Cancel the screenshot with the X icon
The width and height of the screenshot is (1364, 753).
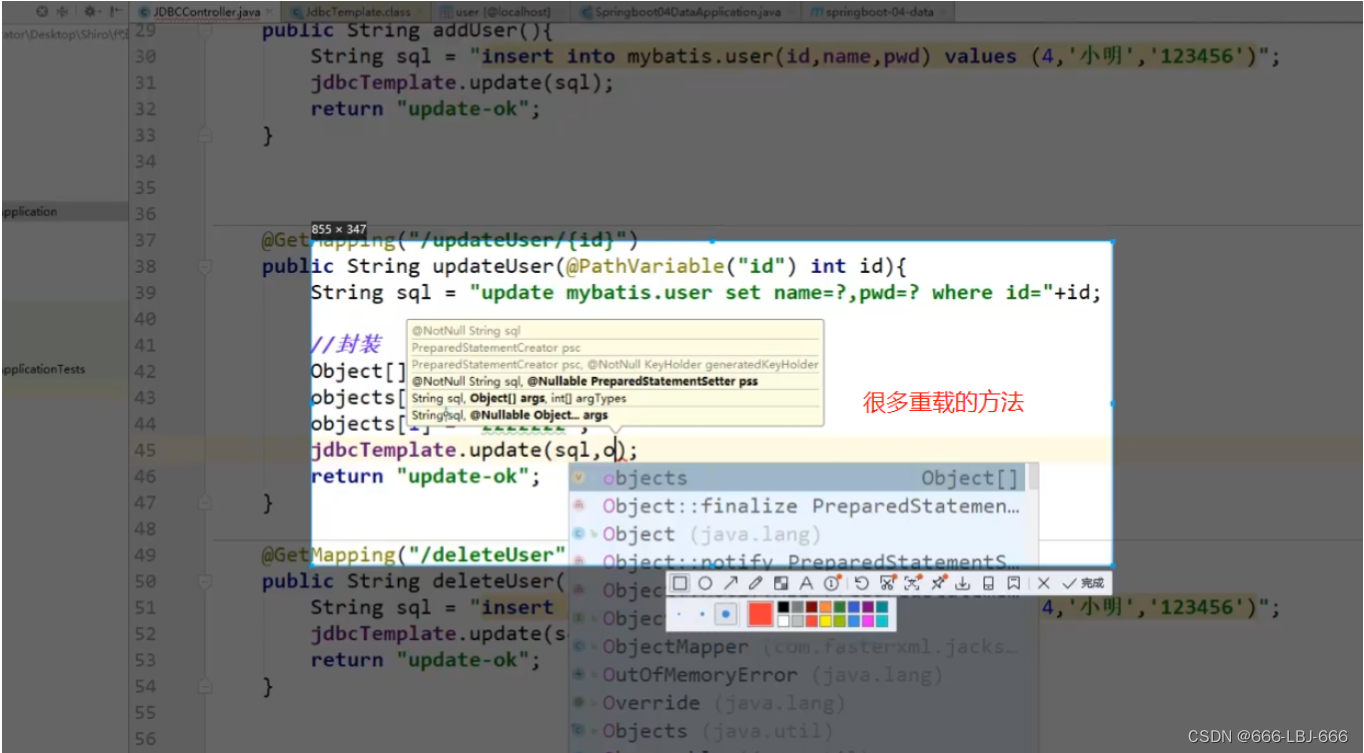click(1043, 583)
